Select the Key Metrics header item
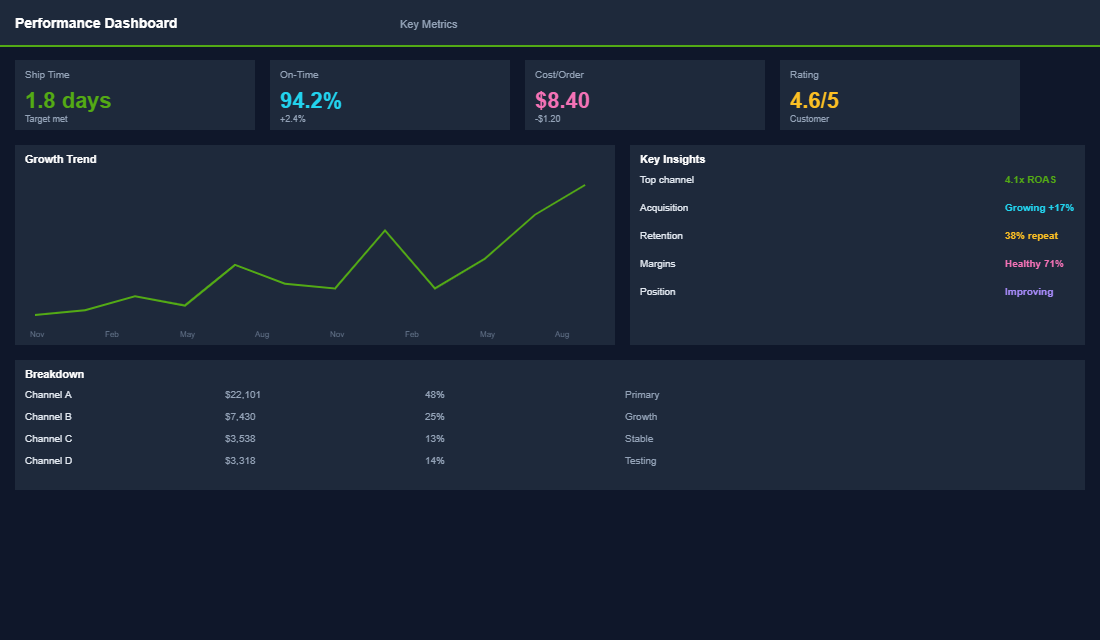The height and width of the screenshot is (640, 1100). tap(428, 23)
